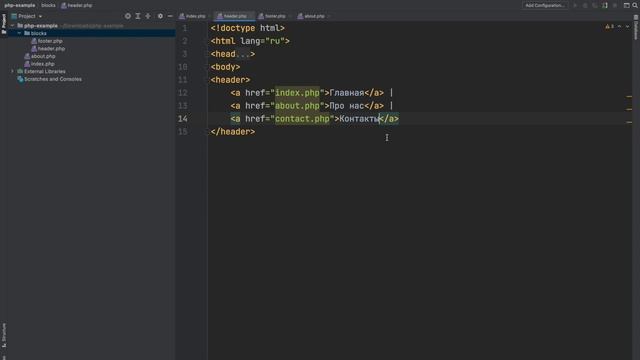Viewport: 640px width, 360px height.
Task: Click the word Контакты in code
Action: coord(360,119)
